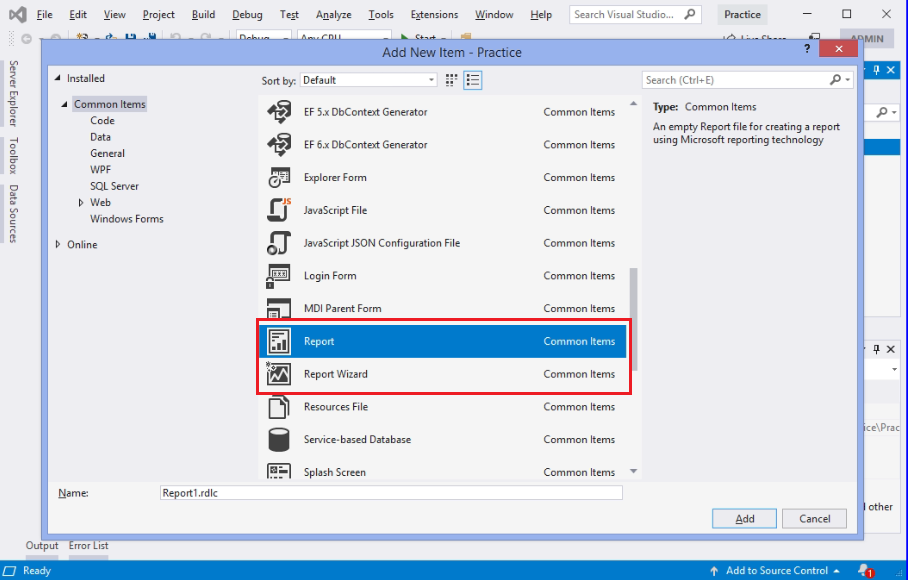Switch to the Error List tab

88,546
